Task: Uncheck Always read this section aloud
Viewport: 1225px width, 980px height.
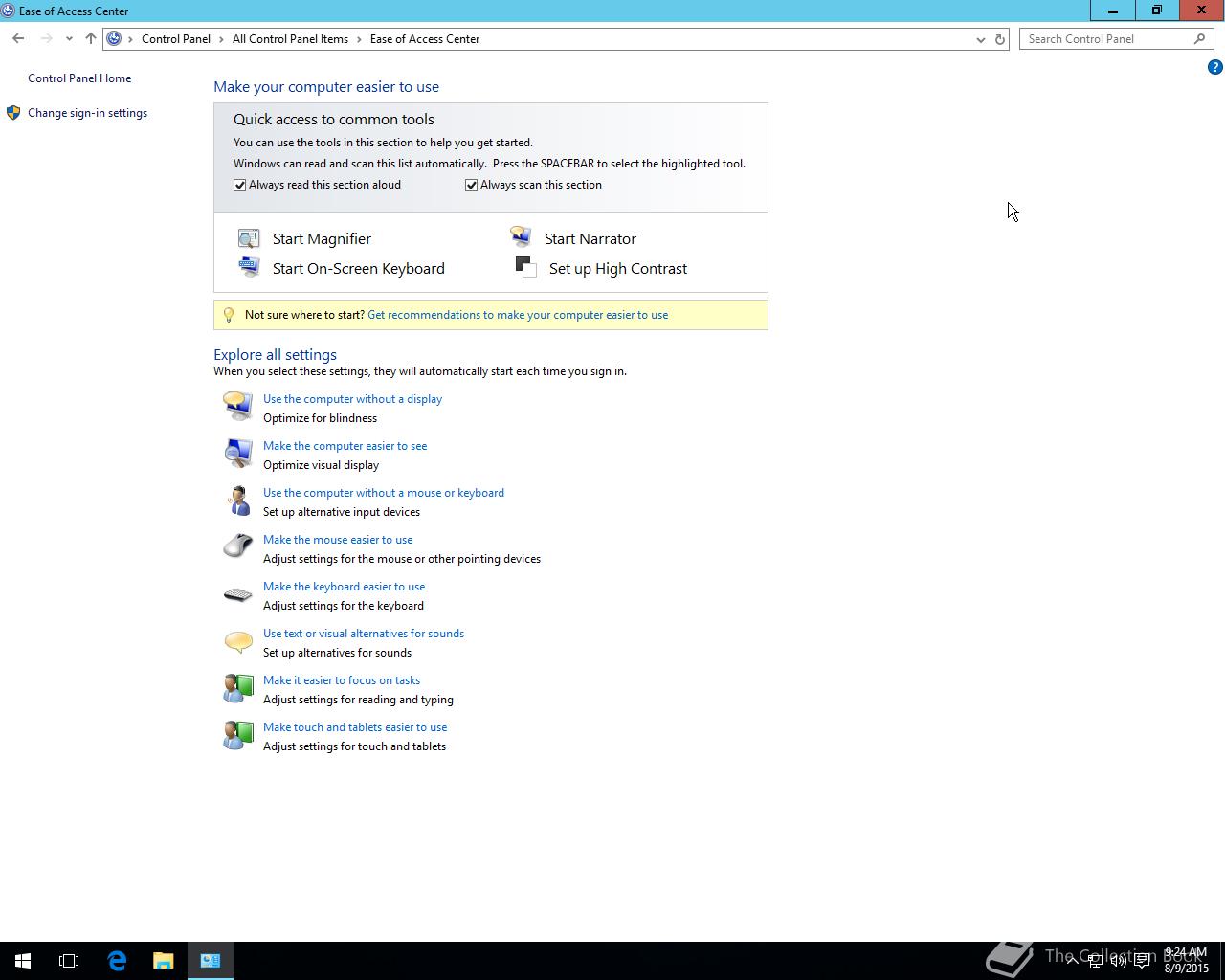Action: (x=240, y=186)
